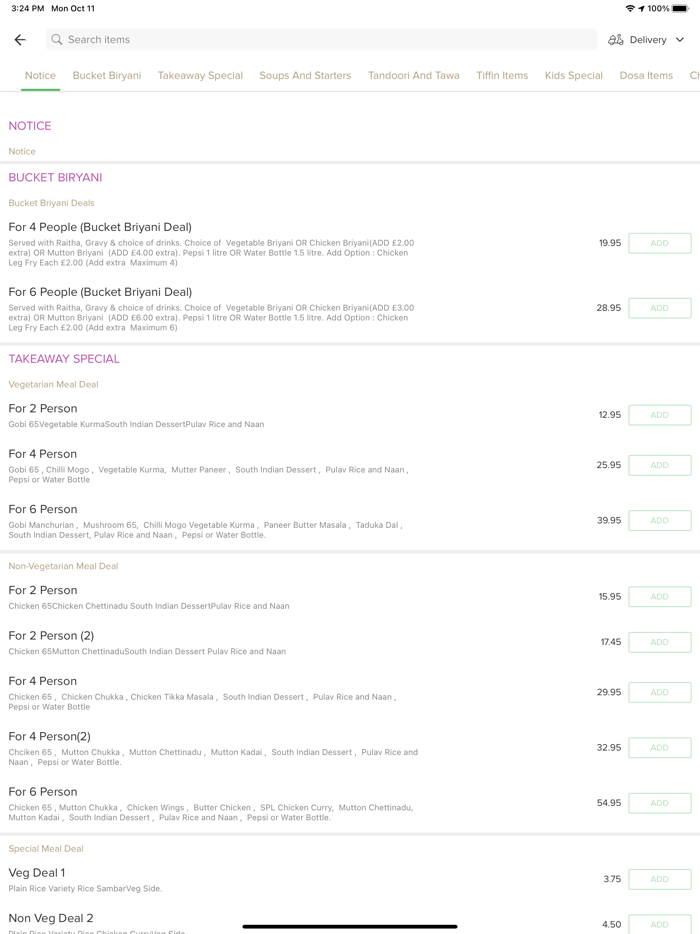
Task: Click the search magnifier icon
Action: click(57, 40)
